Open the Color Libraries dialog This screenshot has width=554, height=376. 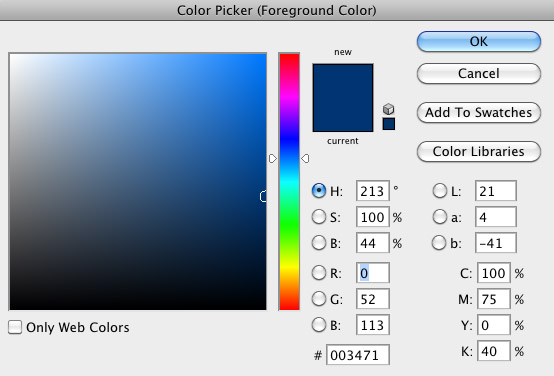tap(479, 152)
